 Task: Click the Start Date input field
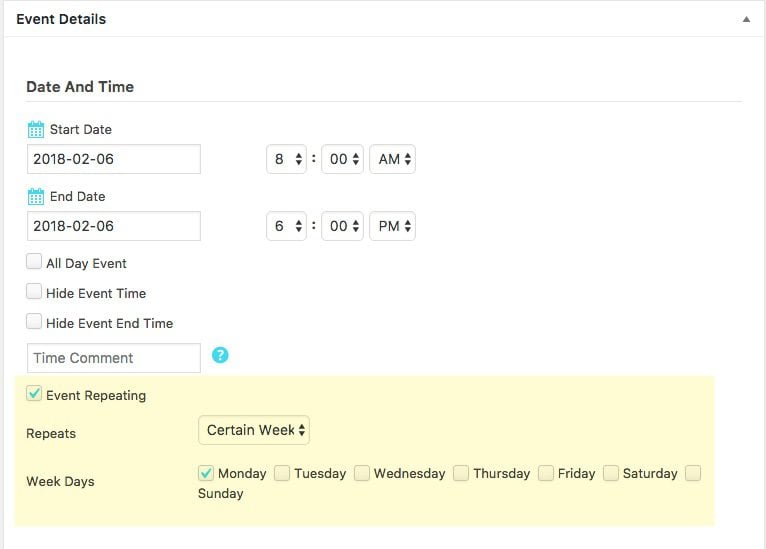(x=113, y=159)
